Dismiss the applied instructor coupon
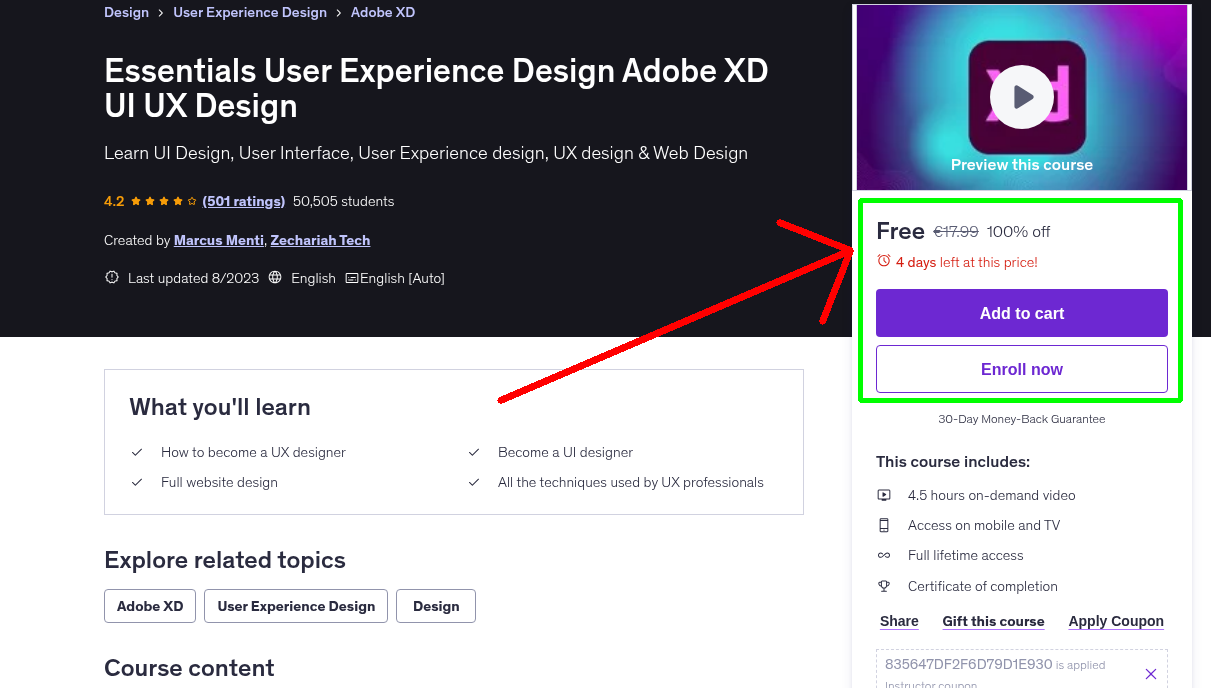This screenshot has width=1211, height=688. coord(1150,673)
